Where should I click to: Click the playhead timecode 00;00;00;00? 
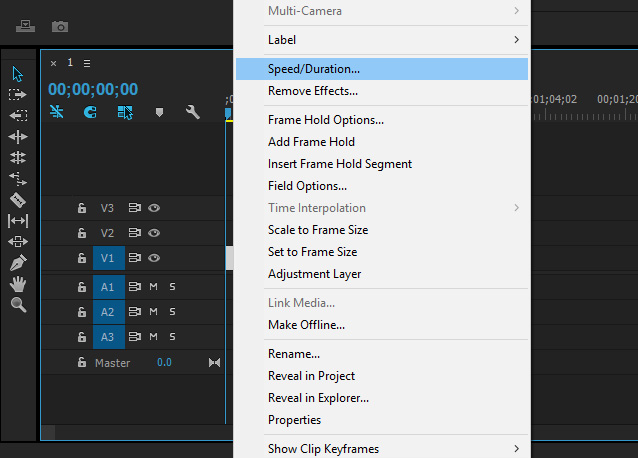[93, 89]
